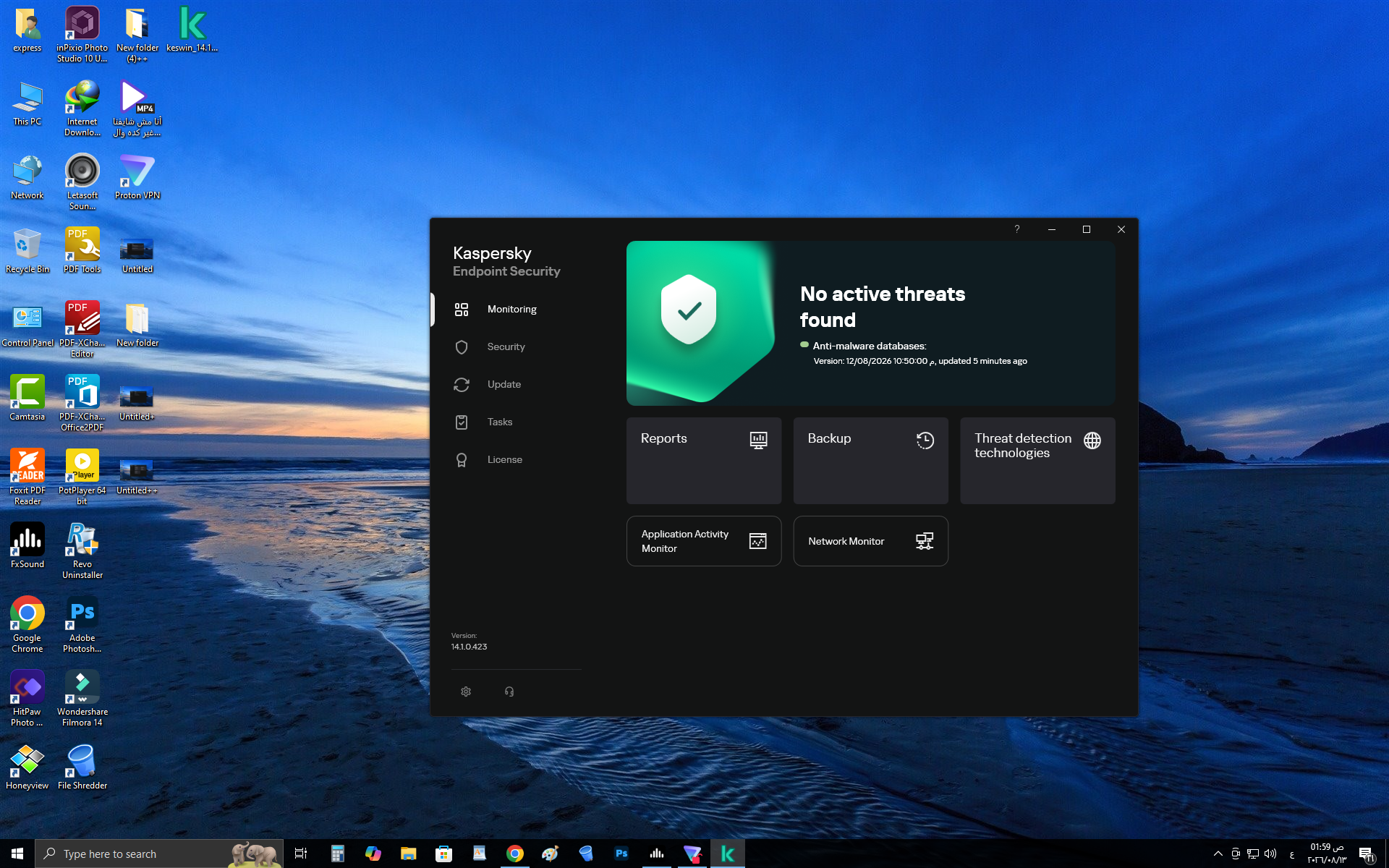
Task: Select the Foxit PDF Reader desktop icon
Action: point(27,477)
